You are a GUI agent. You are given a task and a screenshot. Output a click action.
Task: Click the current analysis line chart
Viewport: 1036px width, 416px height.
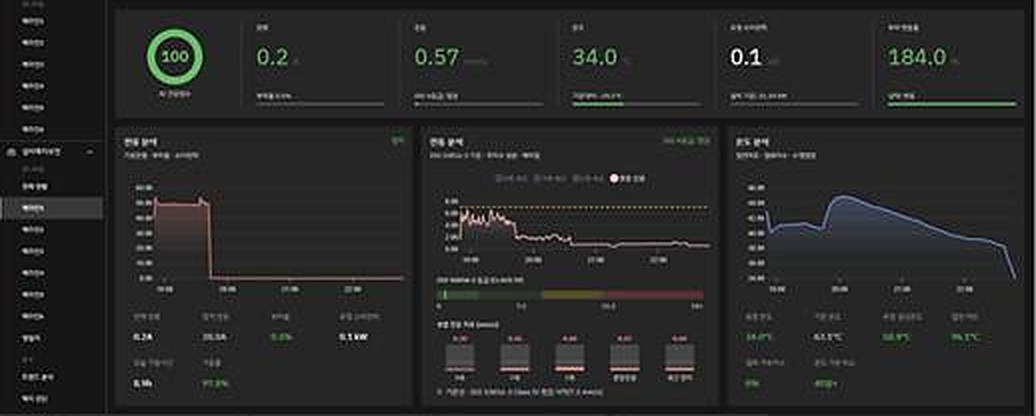[270, 238]
